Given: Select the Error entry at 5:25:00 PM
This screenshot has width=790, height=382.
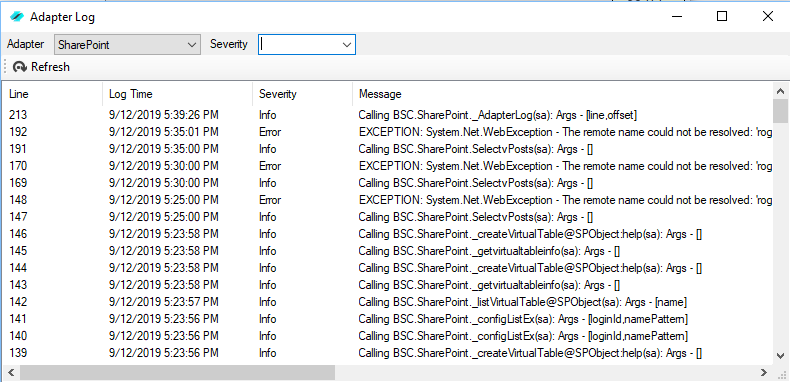Looking at the screenshot, I should pos(387,200).
